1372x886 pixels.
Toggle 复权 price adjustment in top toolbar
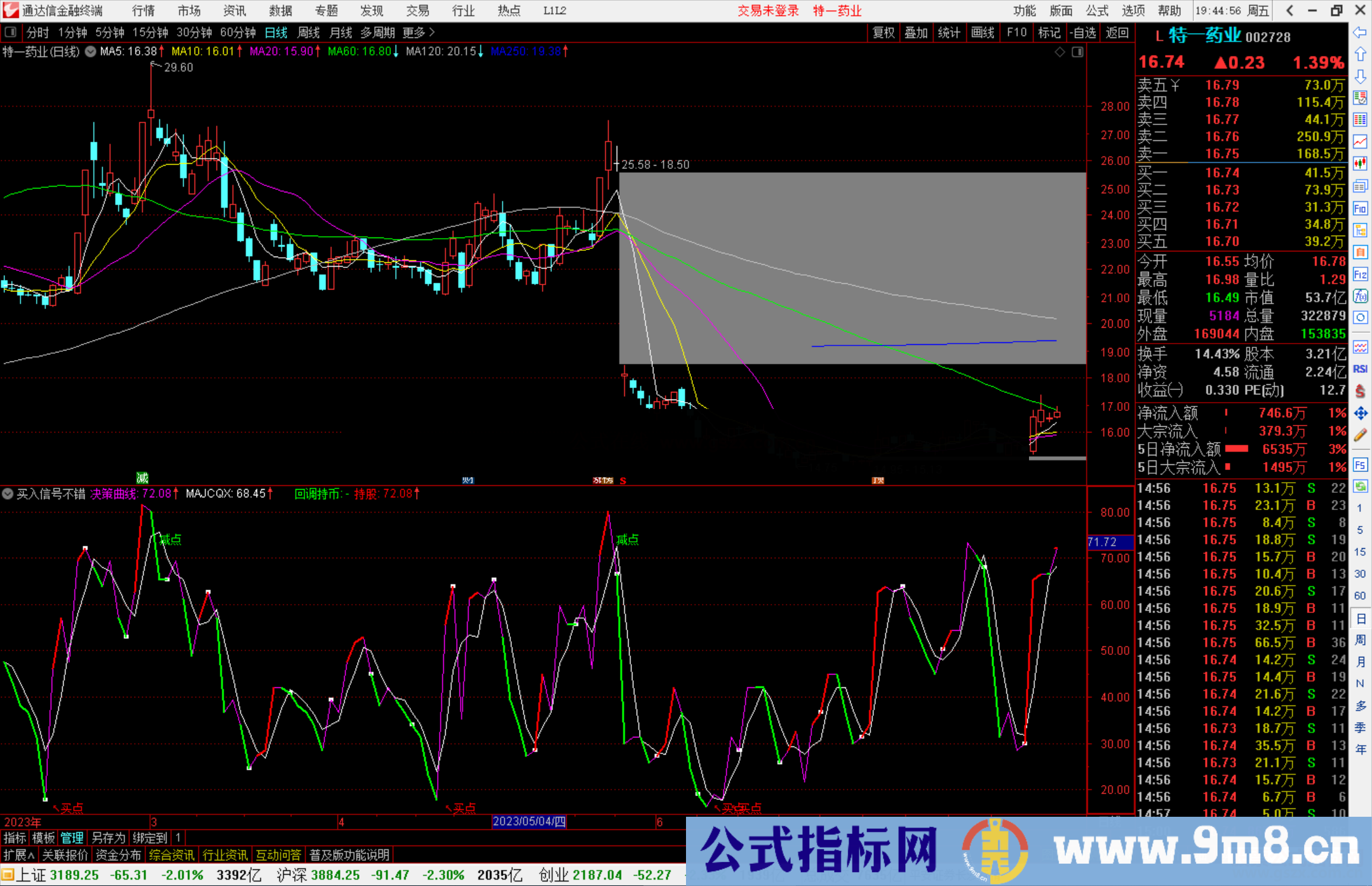coord(883,32)
